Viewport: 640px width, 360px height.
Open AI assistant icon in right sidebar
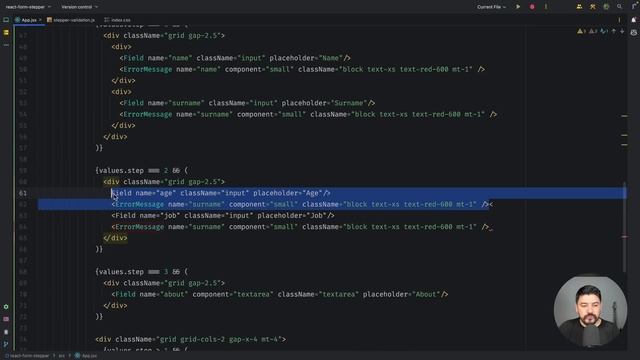(634, 32)
